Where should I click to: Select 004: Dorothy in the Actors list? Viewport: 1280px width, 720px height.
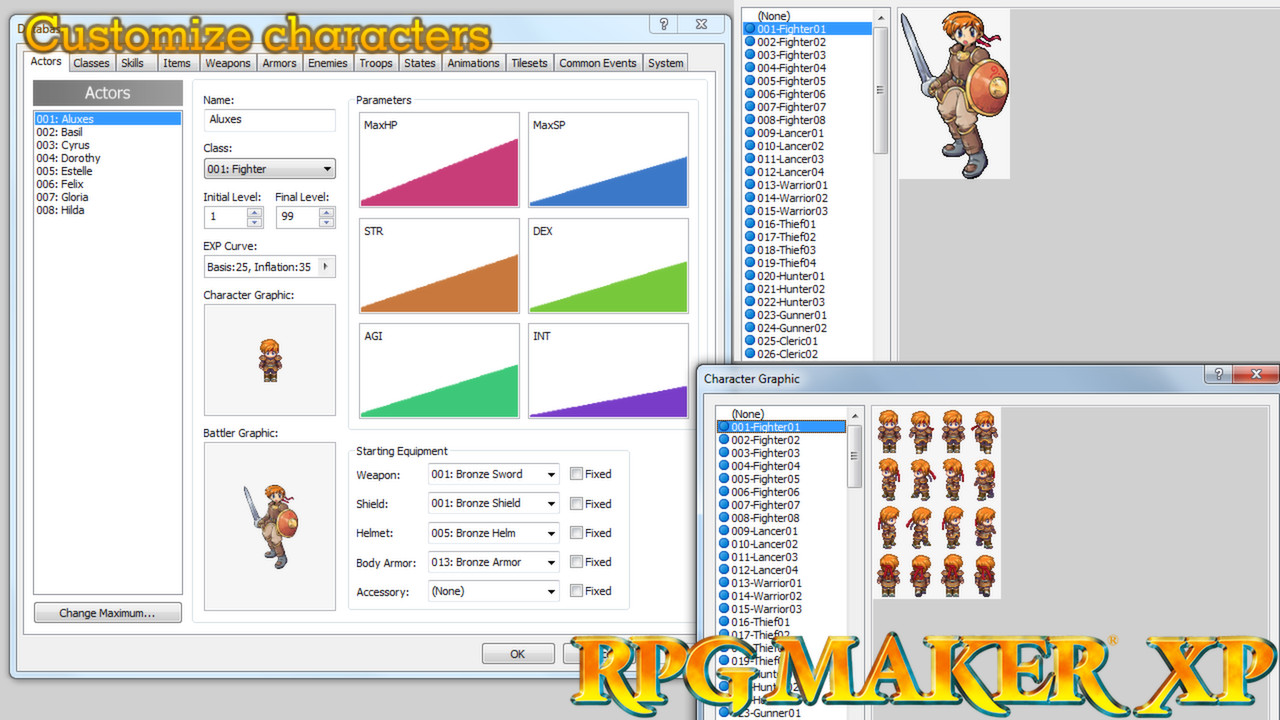pos(70,158)
